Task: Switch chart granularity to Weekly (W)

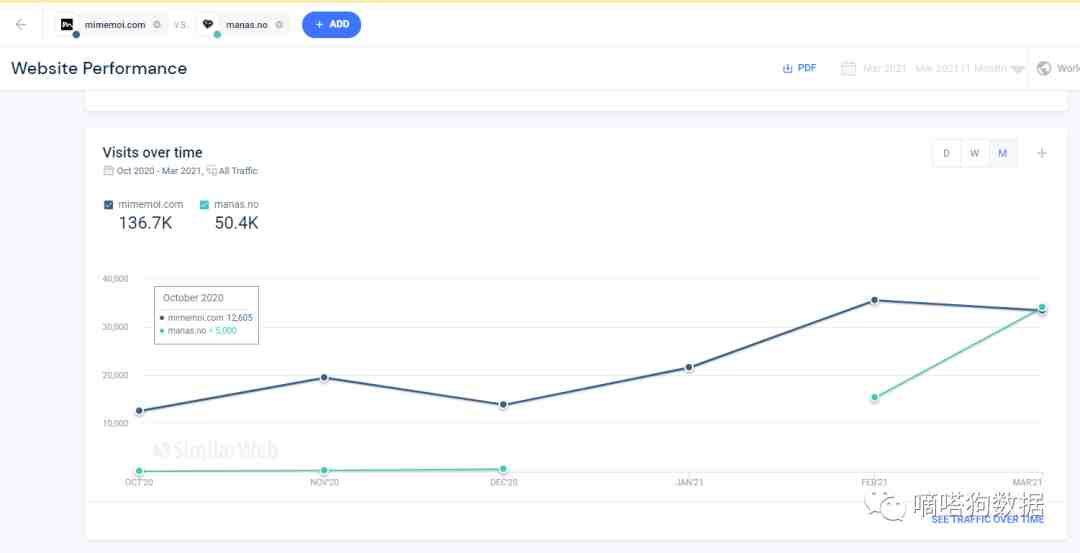Action: (x=975, y=153)
